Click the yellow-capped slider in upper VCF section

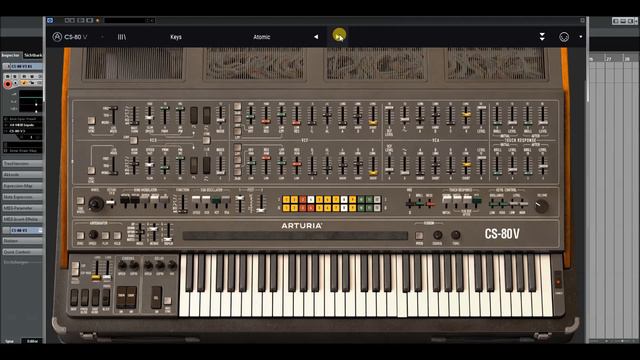point(373,122)
